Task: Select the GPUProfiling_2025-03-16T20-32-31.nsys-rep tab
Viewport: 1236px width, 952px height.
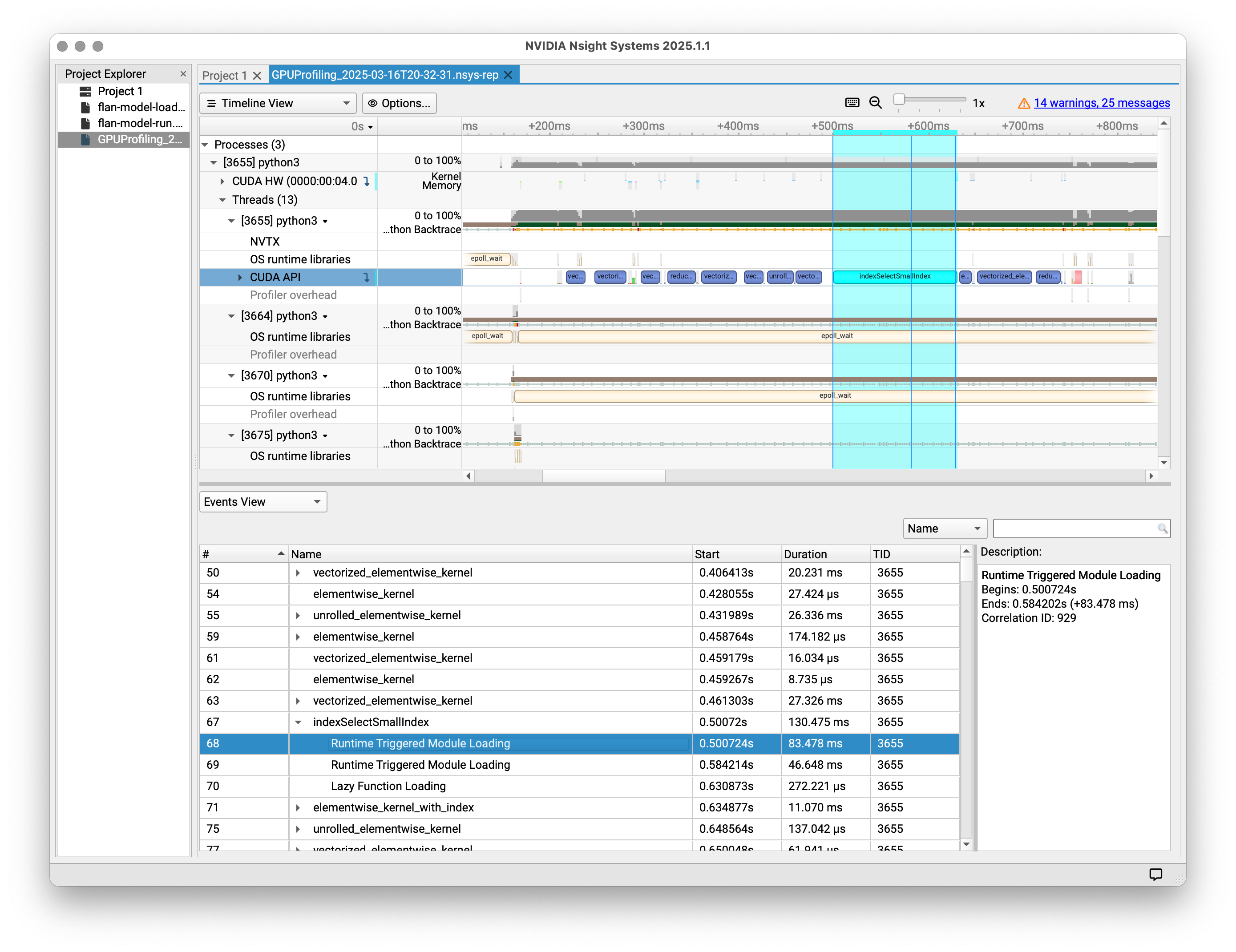Action: click(x=385, y=75)
